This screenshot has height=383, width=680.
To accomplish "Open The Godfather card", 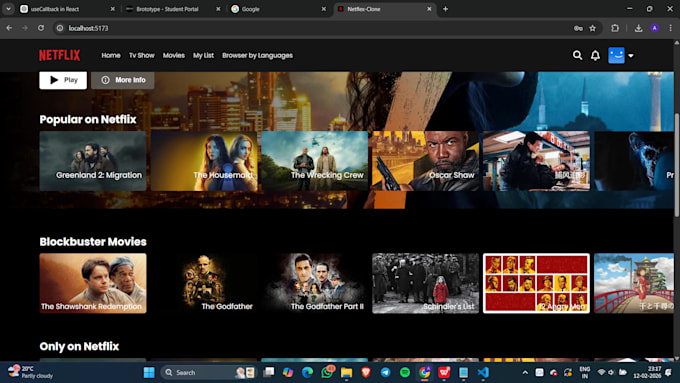I will (204, 283).
